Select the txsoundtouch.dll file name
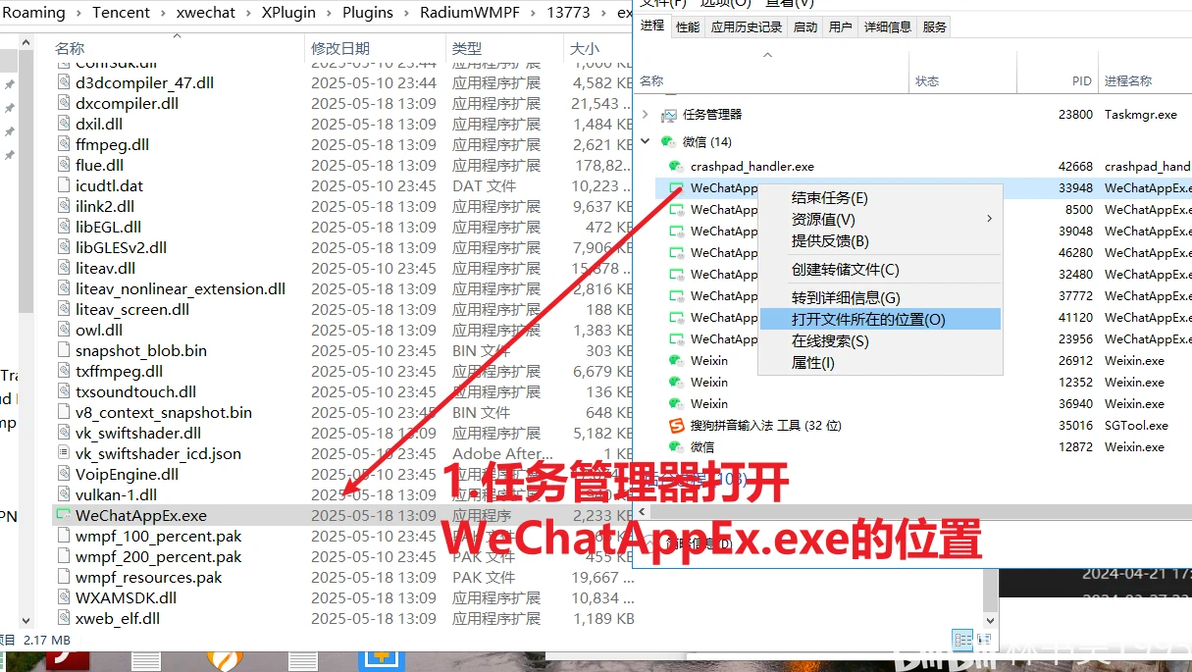 pos(135,391)
